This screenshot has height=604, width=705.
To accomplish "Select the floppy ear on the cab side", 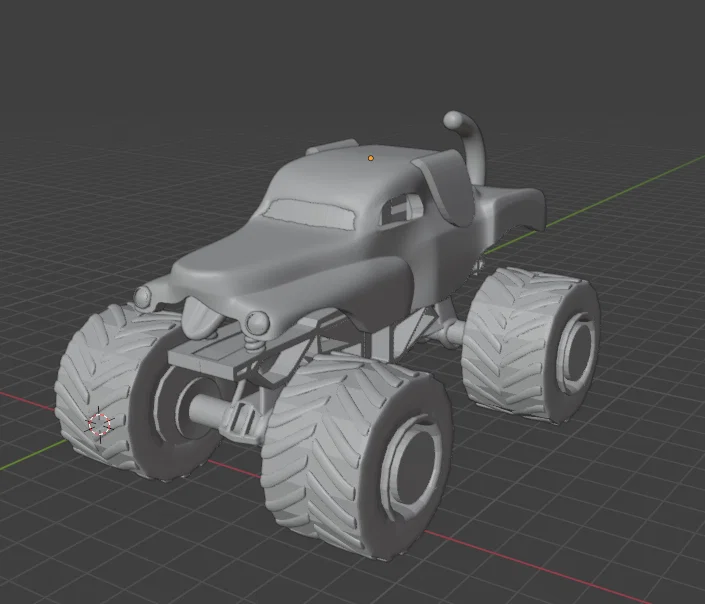I will (x=445, y=187).
